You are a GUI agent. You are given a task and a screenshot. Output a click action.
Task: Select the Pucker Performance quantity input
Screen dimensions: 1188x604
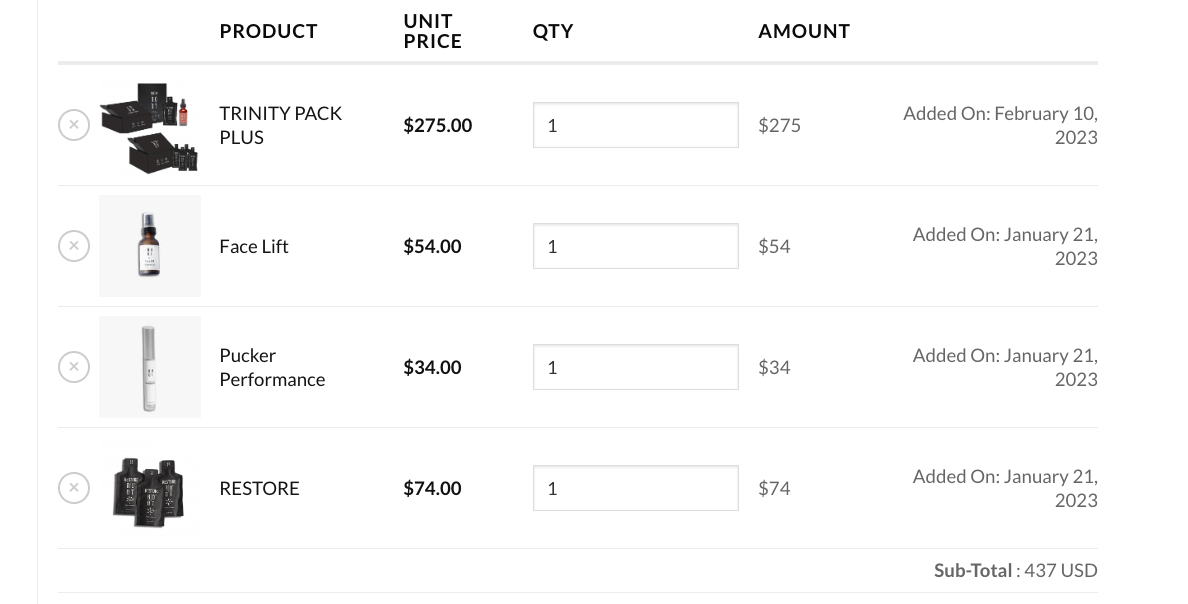pyautogui.click(x=635, y=367)
